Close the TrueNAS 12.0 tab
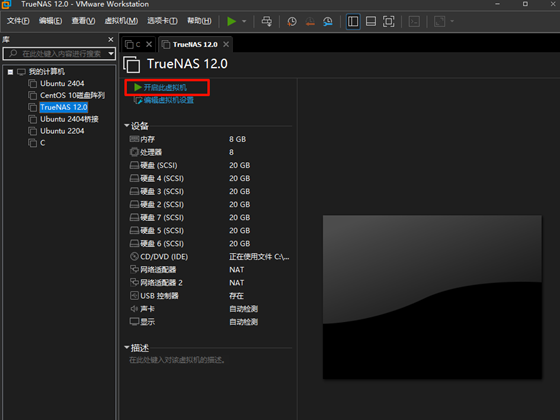The width and height of the screenshot is (560, 420). click(x=226, y=44)
